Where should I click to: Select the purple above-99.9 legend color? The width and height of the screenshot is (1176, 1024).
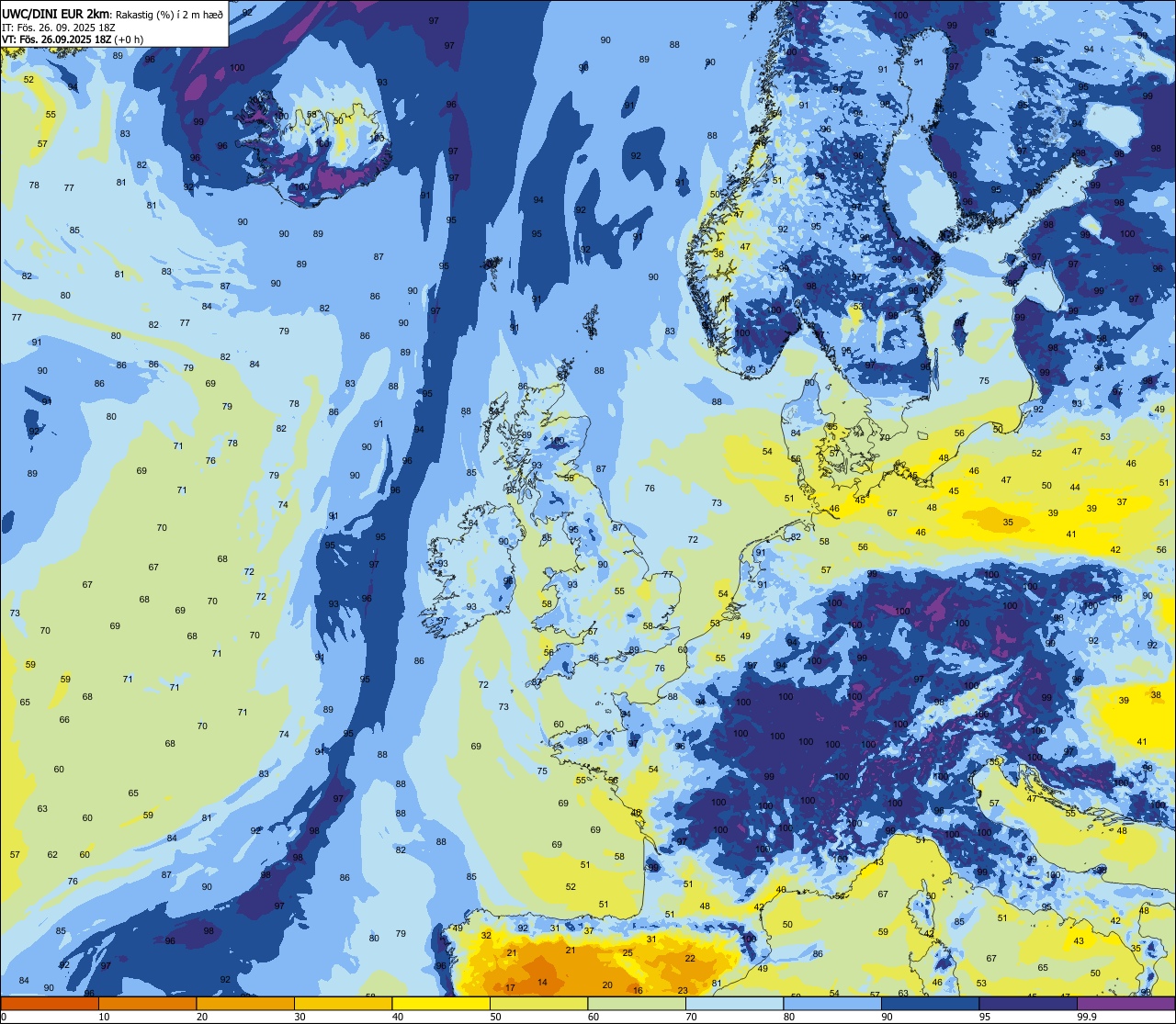tap(1125, 1003)
